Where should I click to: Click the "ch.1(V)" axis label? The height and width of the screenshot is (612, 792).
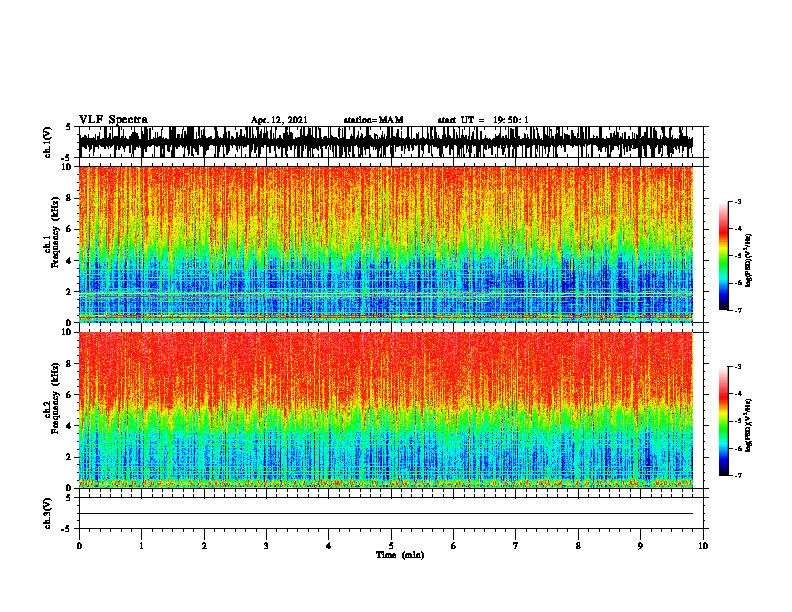point(48,142)
